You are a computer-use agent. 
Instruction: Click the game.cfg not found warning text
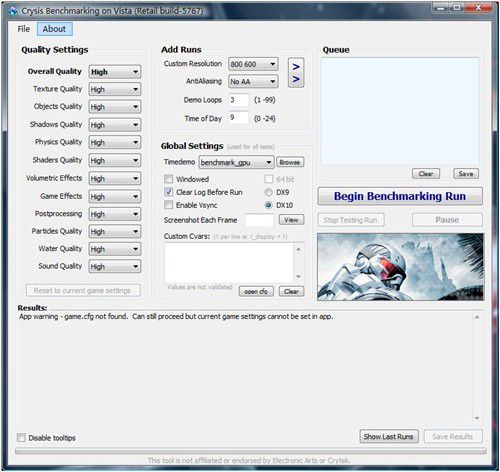click(176, 316)
